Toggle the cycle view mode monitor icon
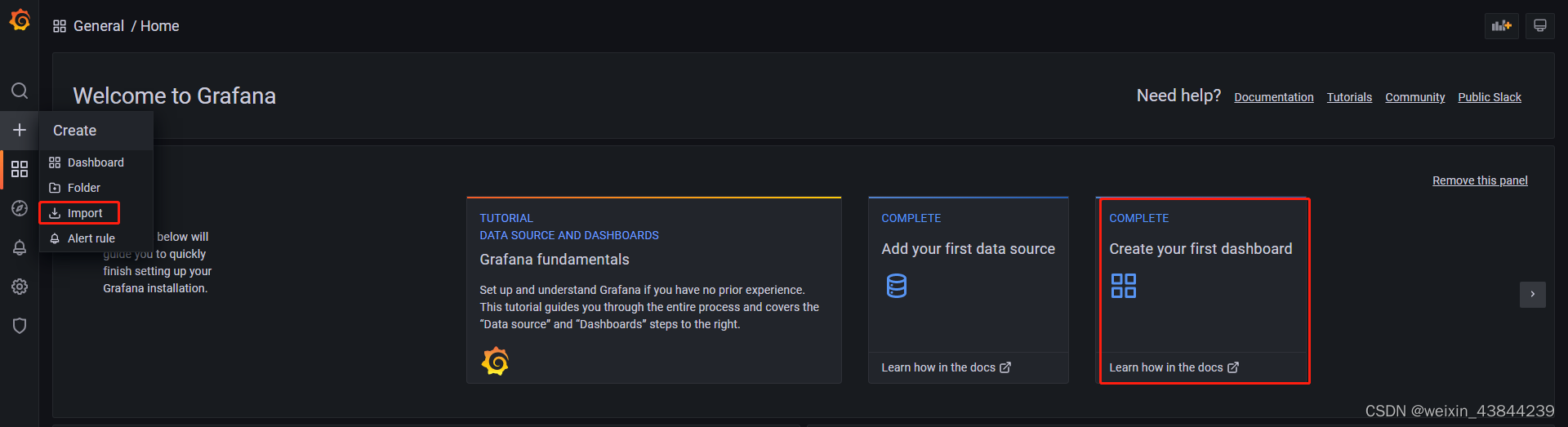This screenshot has height=427, width=1568. (x=1539, y=25)
